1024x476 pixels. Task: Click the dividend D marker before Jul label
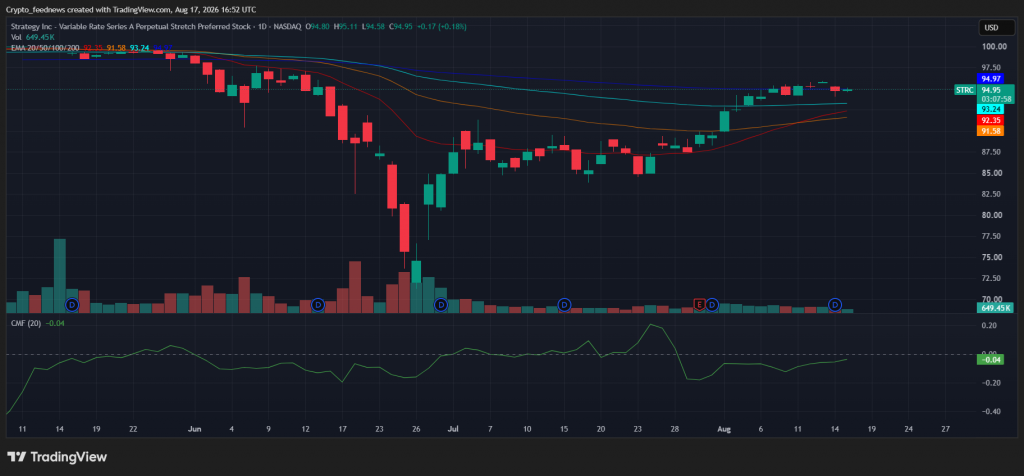tap(441, 304)
